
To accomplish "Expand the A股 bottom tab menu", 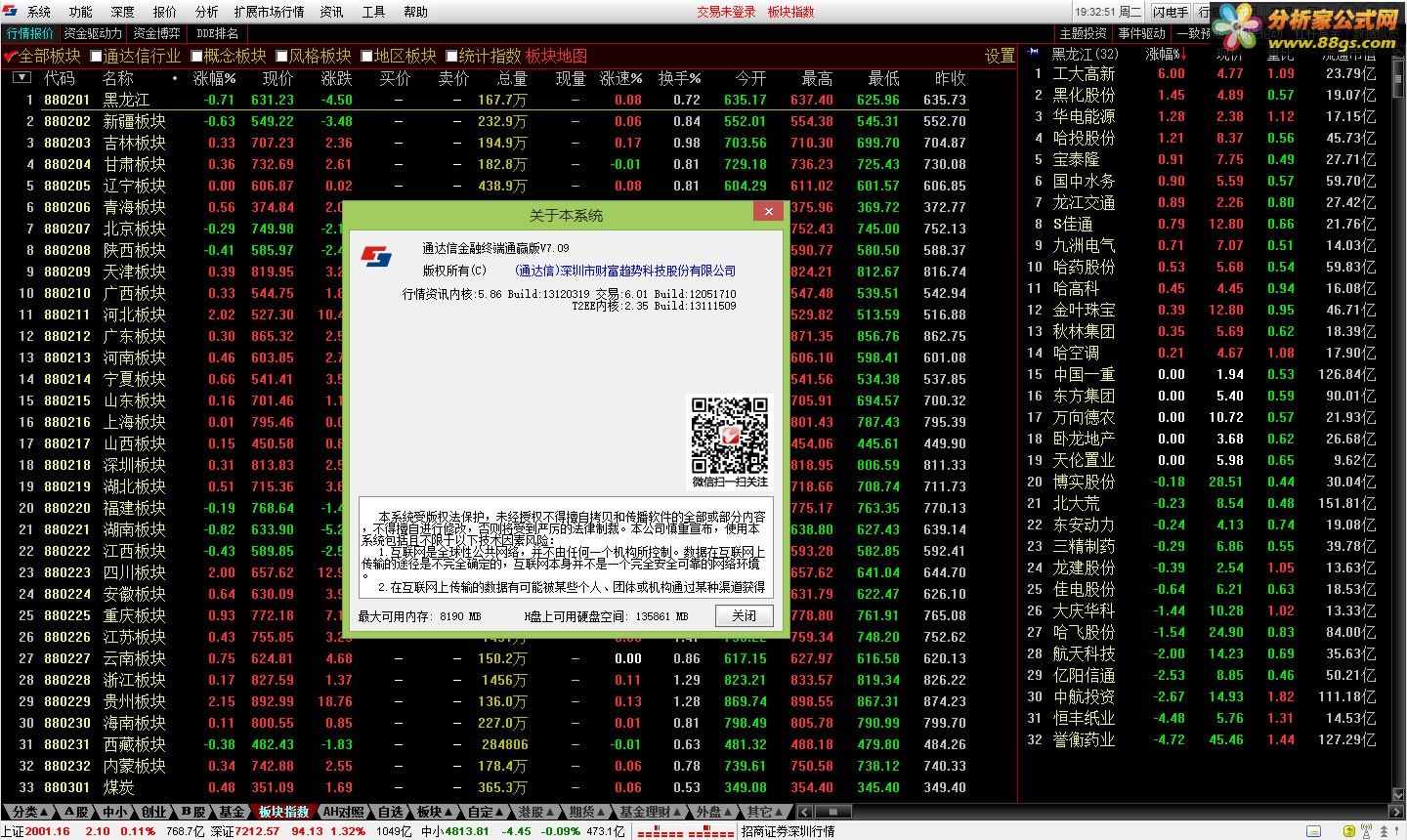I will [x=78, y=812].
